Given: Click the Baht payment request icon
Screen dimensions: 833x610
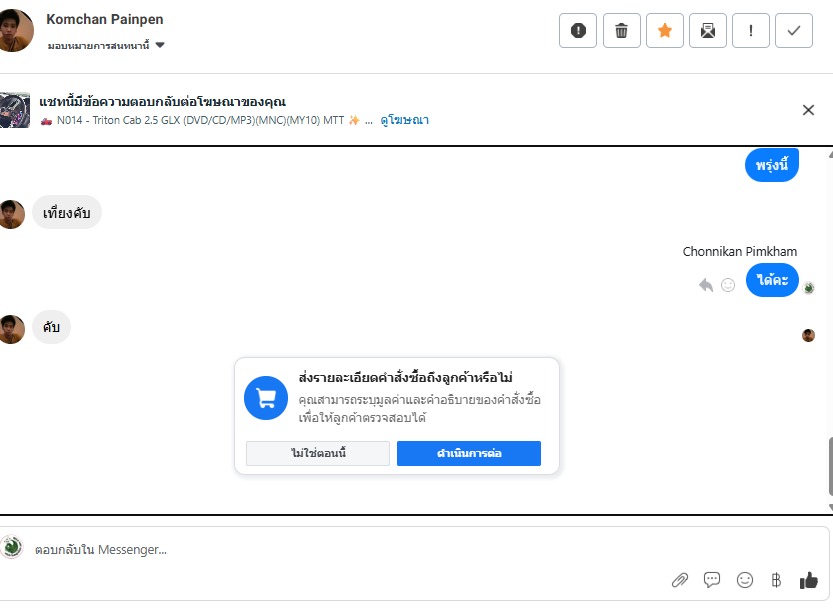Looking at the screenshot, I should (776, 580).
